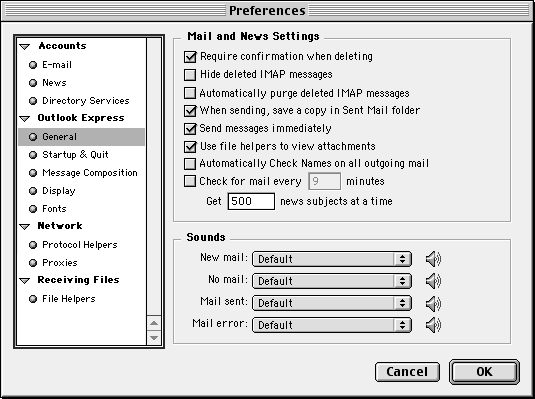Enable Automatically Check Names on outgoing mail
535x399 pixels.
(190, 164)
